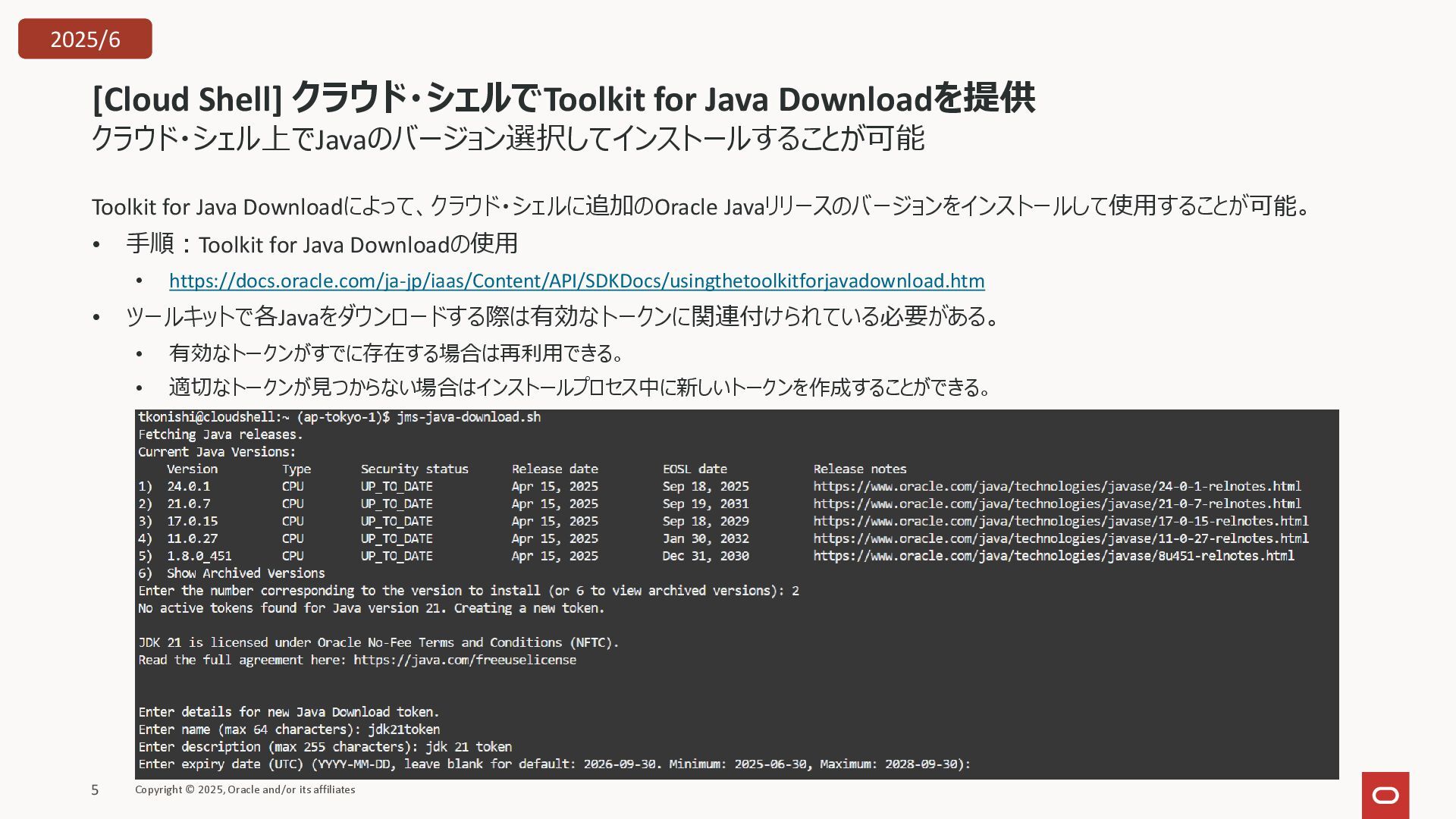Open the 17-0-15 release notes URL
The height and width of the screenshot is (819, 1456).
tap(1061, 522)
